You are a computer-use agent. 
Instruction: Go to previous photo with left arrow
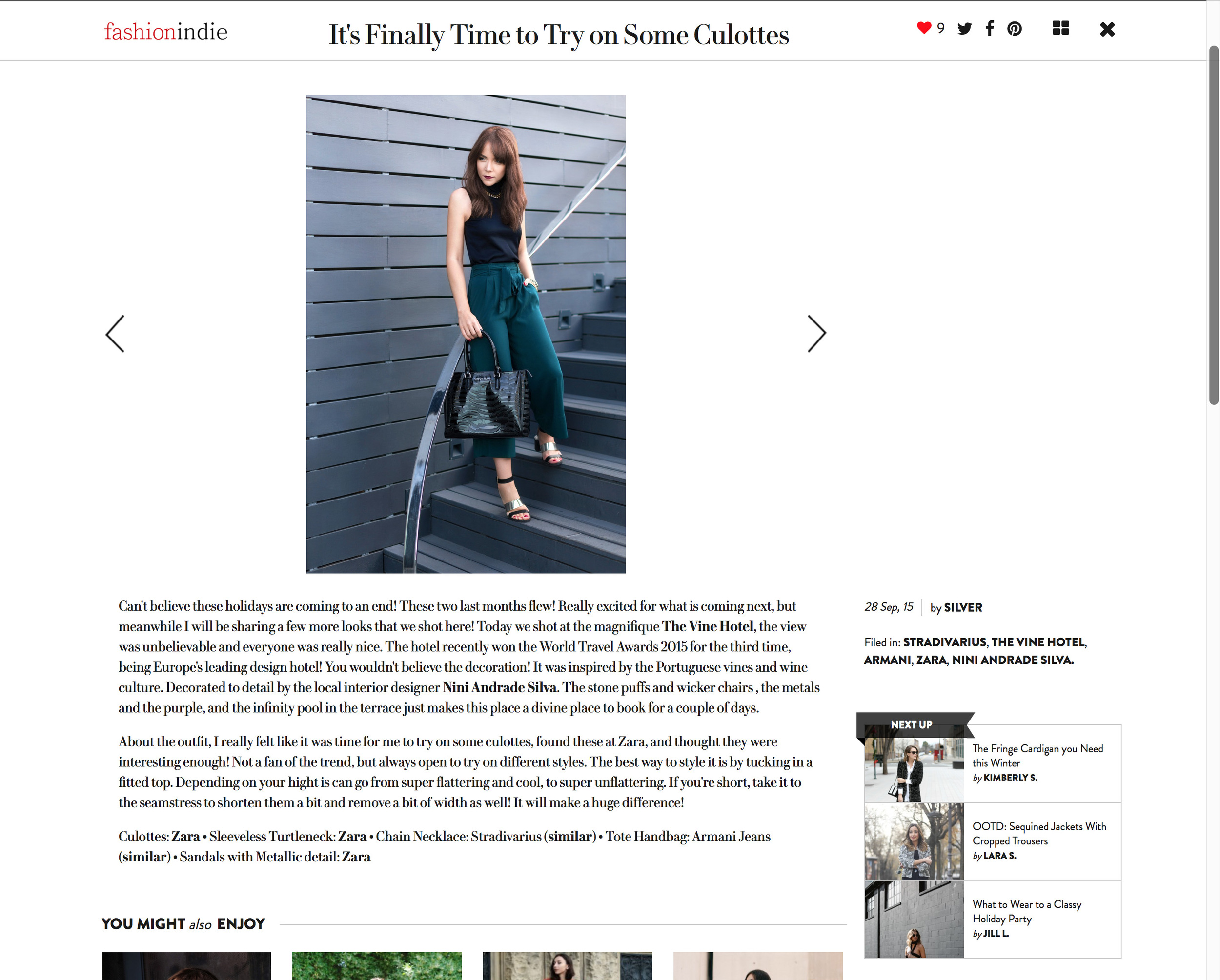[115, 334]
